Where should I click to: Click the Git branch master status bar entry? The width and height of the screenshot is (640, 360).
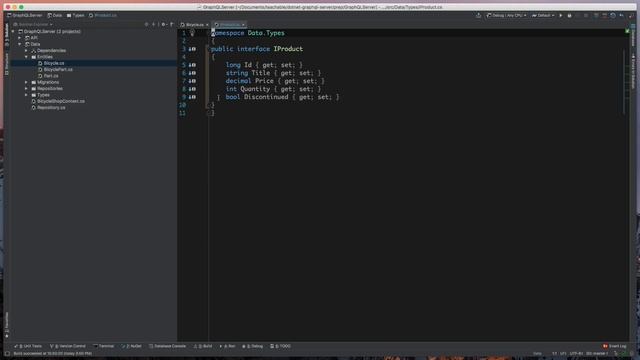click(597, 353)
